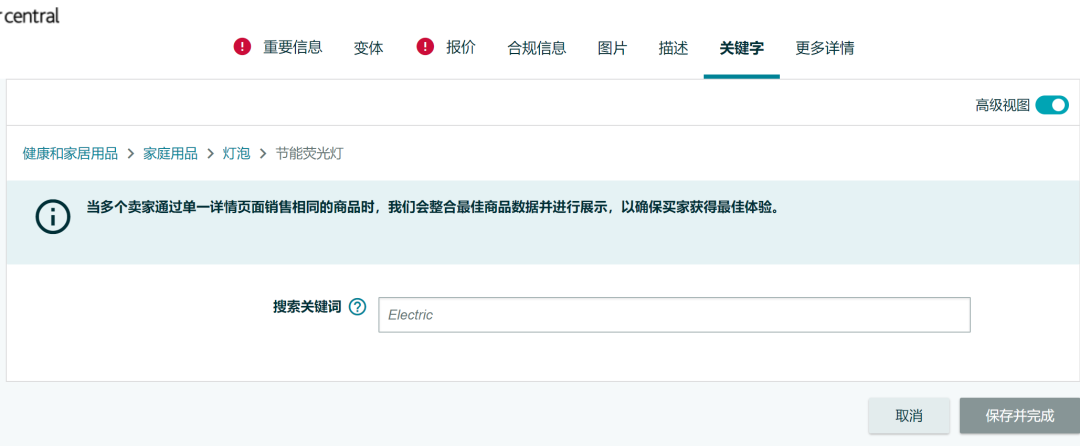1080x446 pixels.
Task: Navigate to the 家庭用品 breadcrumb
Action: coord(170,153)
